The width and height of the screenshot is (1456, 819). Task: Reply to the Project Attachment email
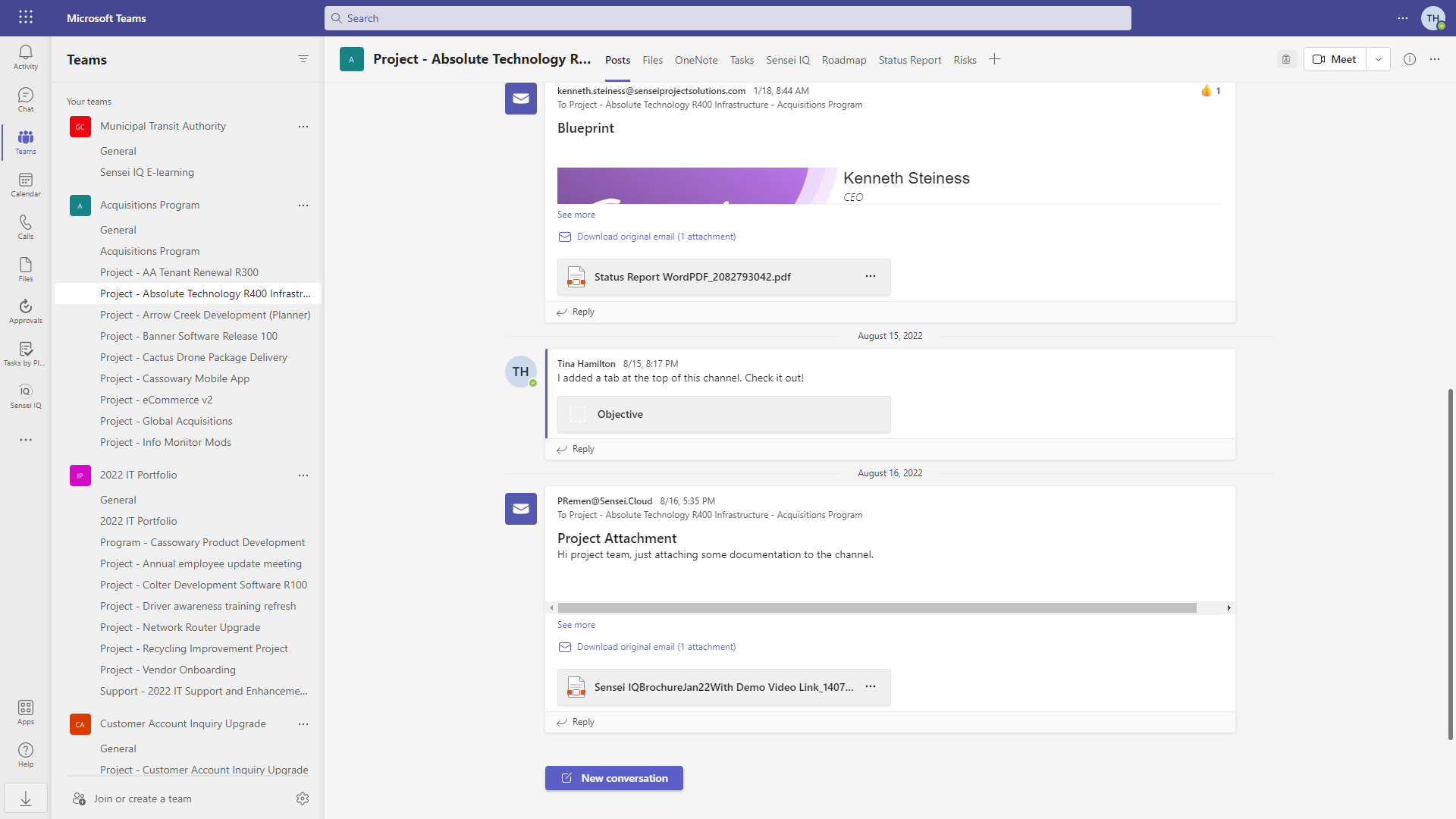pos(576,722)
